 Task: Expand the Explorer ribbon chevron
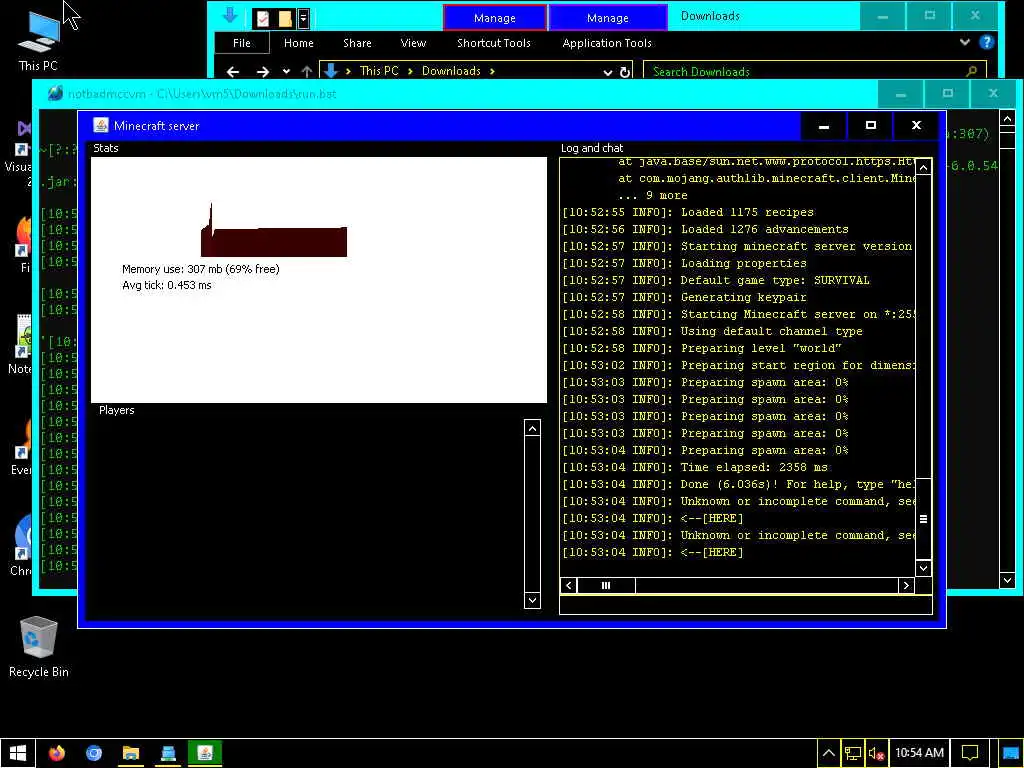(964, 42)
